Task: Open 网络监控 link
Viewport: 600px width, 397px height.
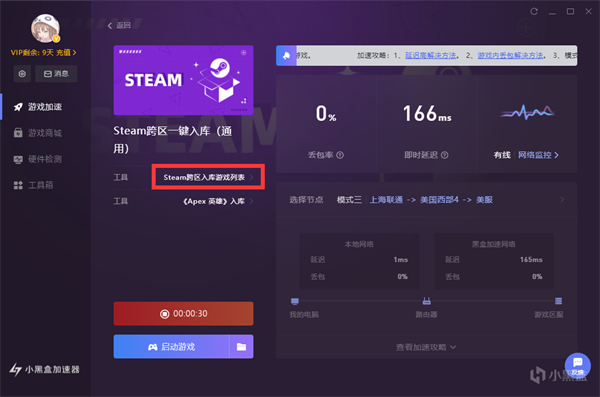Action: pyautogui.click(x=538, y=155)
